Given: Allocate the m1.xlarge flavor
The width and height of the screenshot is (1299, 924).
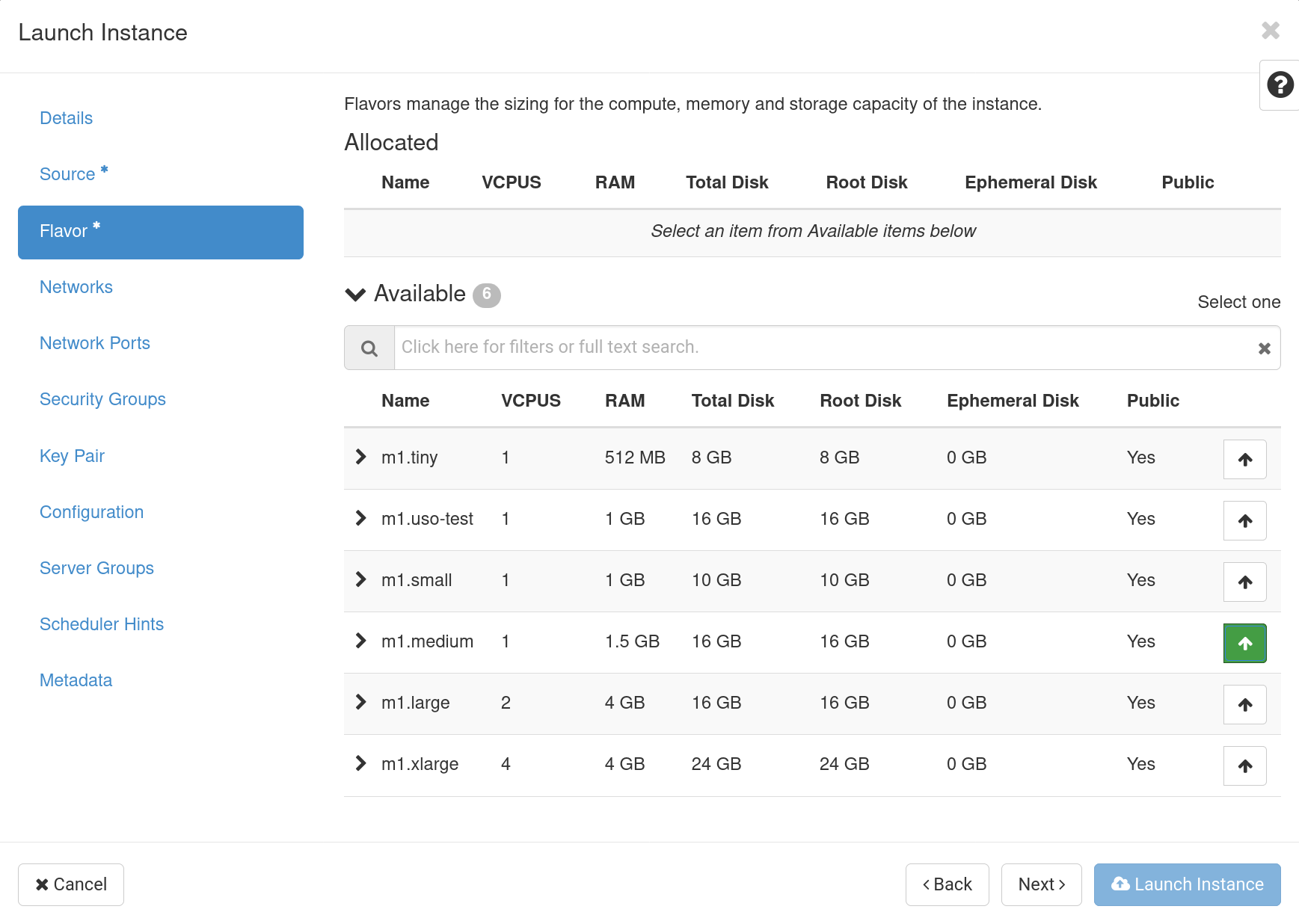Looking at the screenshot, I should tap(1244, 766).
